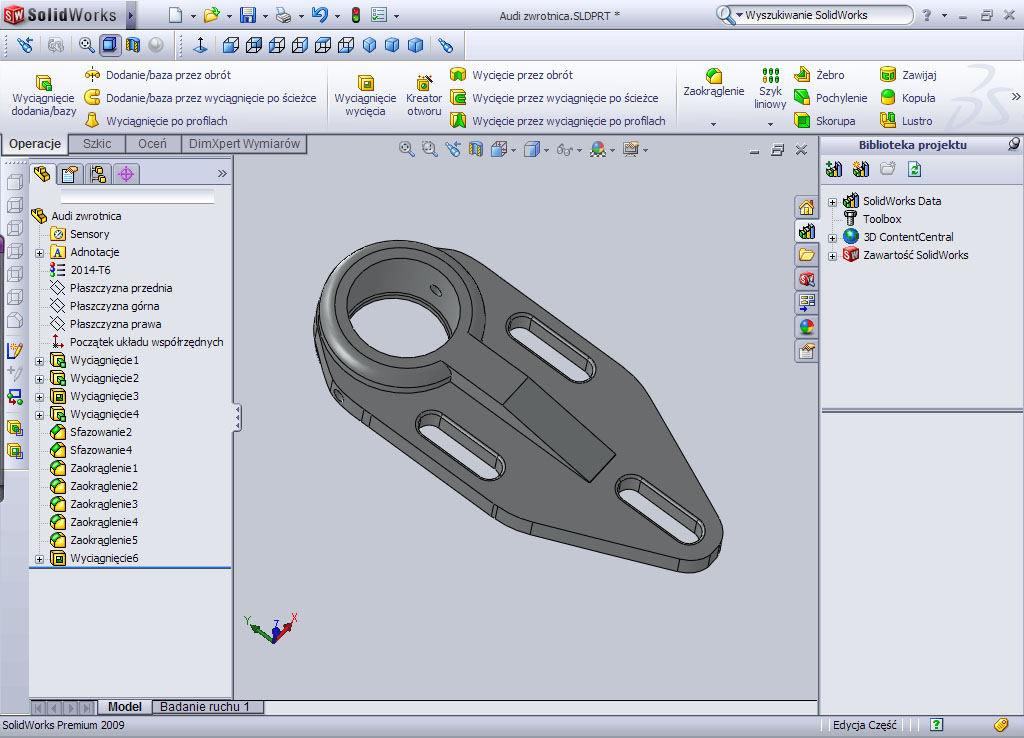Image resolution: width=1024 pixels, height=738 pixels.
Task: Switch to Badanie ruchu 1 tab
Action: click(x=207, y=707)
